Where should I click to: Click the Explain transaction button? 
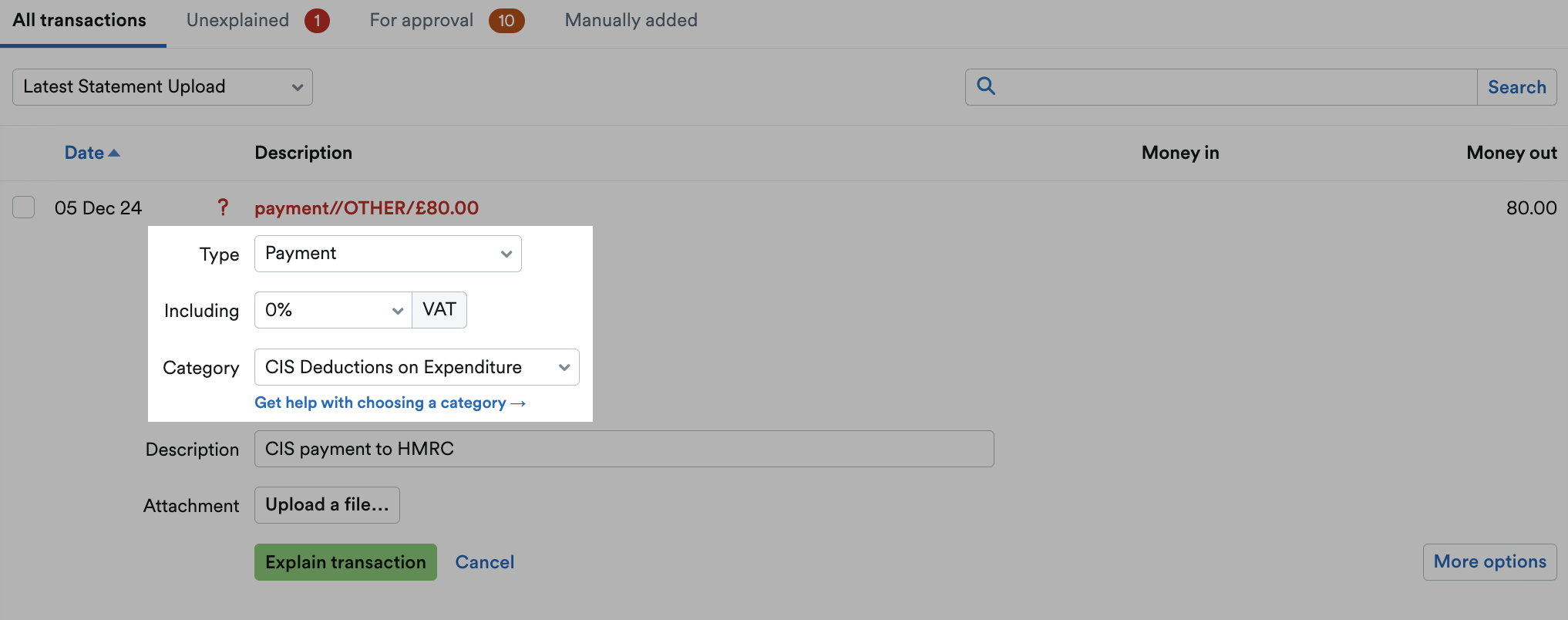[345, 562]
